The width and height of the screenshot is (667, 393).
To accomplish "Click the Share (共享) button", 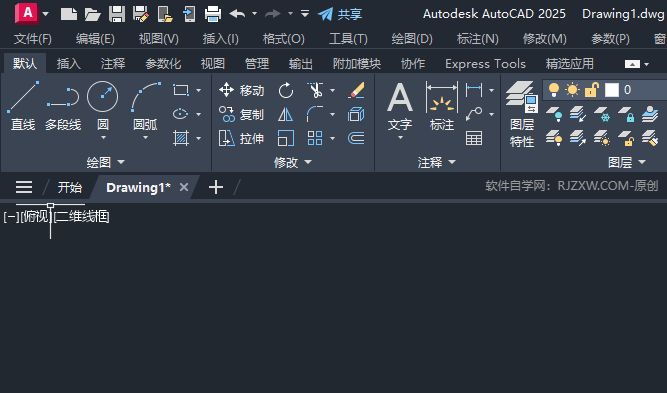I will 340,14.
